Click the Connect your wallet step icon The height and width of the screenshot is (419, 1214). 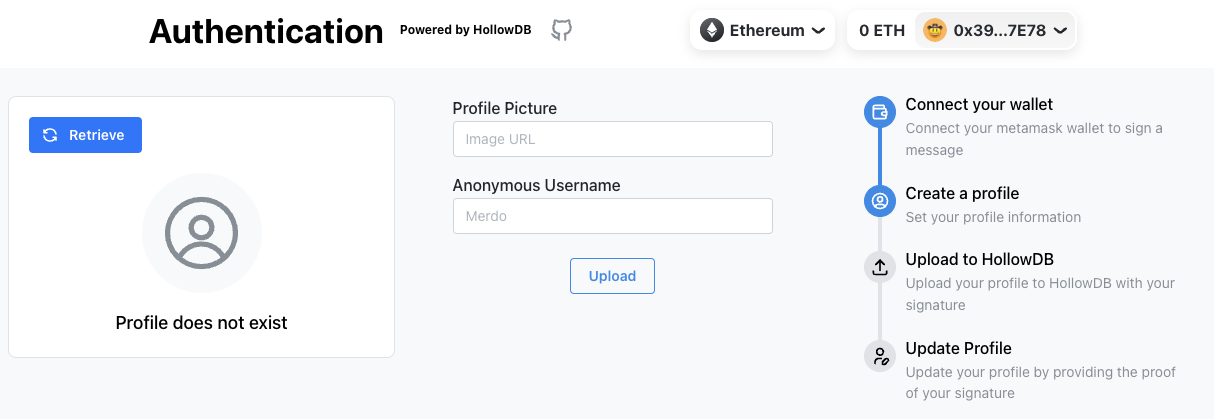click(x=880, y=112)
